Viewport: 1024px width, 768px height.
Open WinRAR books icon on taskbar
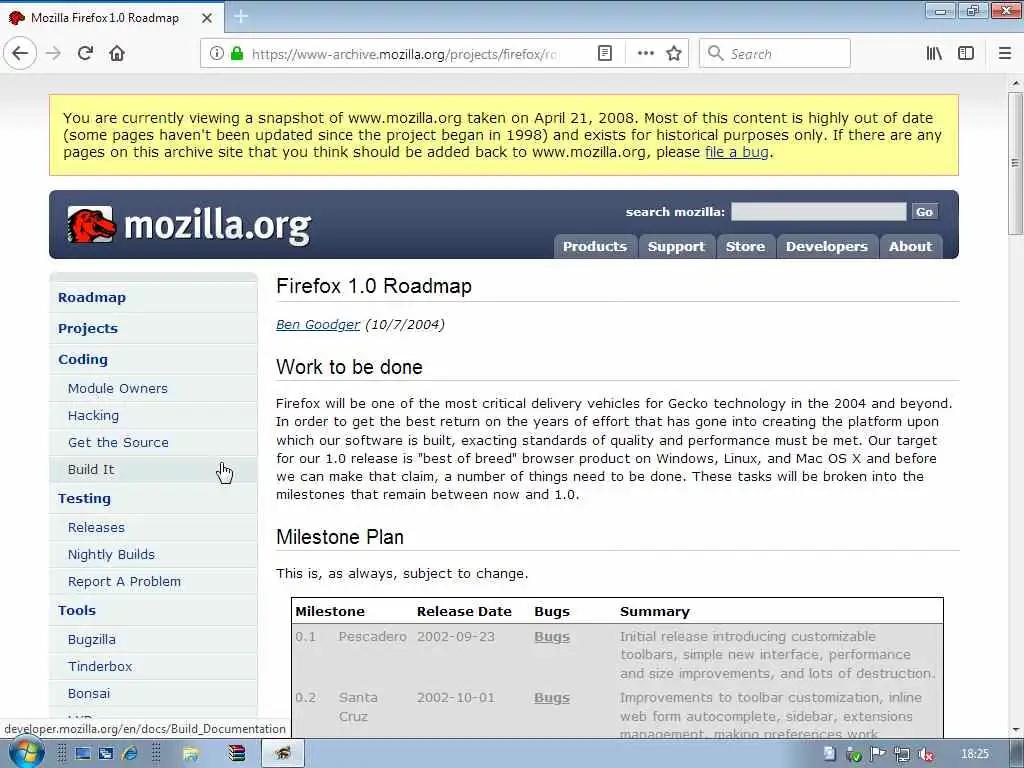[237, 754]
